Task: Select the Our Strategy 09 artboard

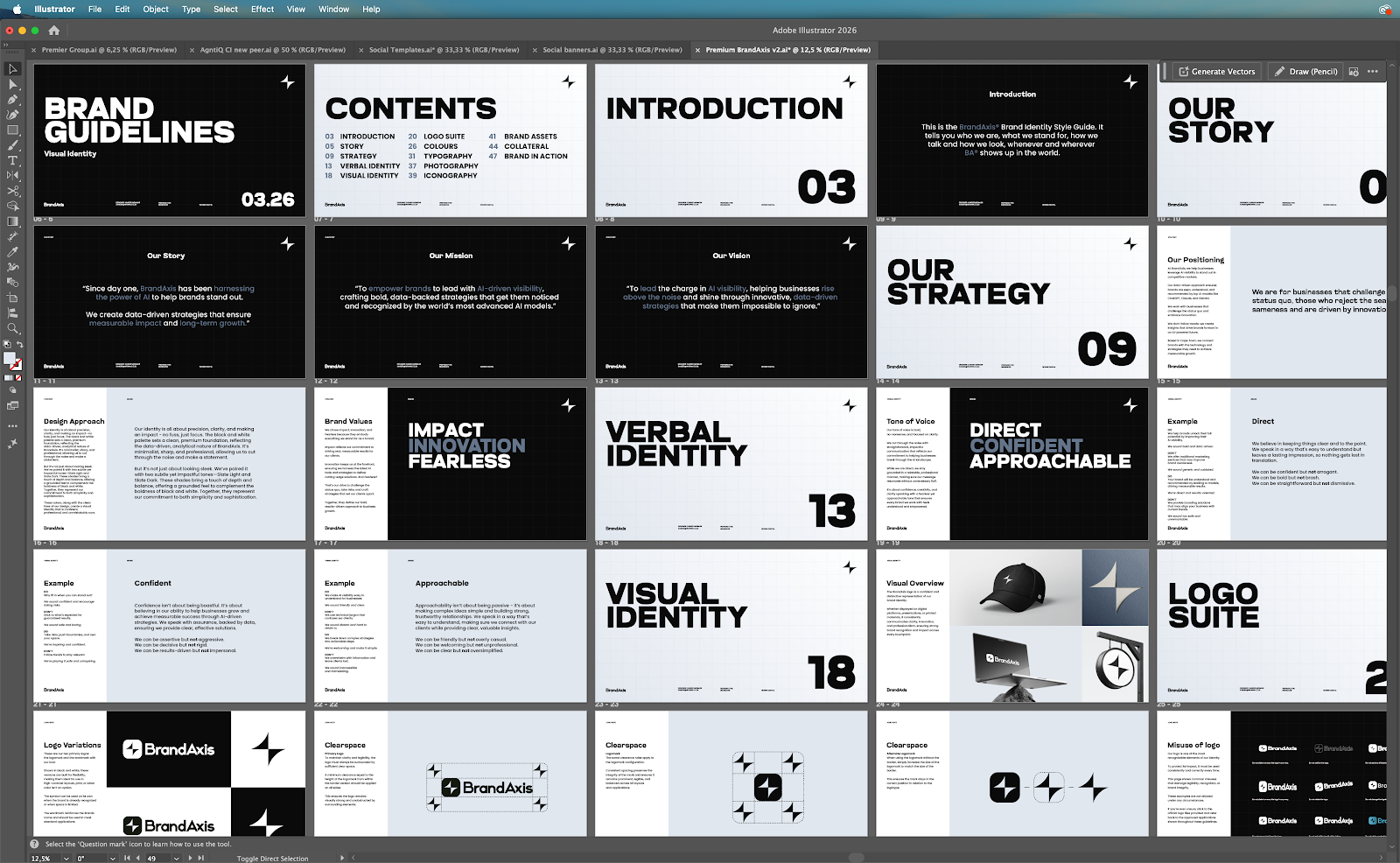Action: click(1012, 302)
